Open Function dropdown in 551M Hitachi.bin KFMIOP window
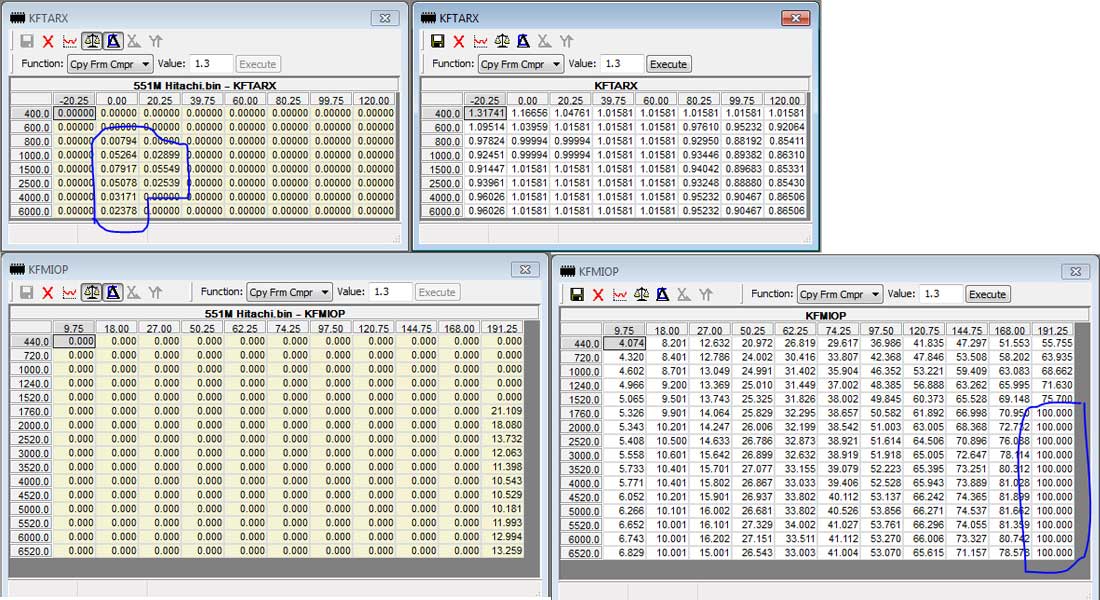The image size is (1100, 600). [x=289, y=292]
